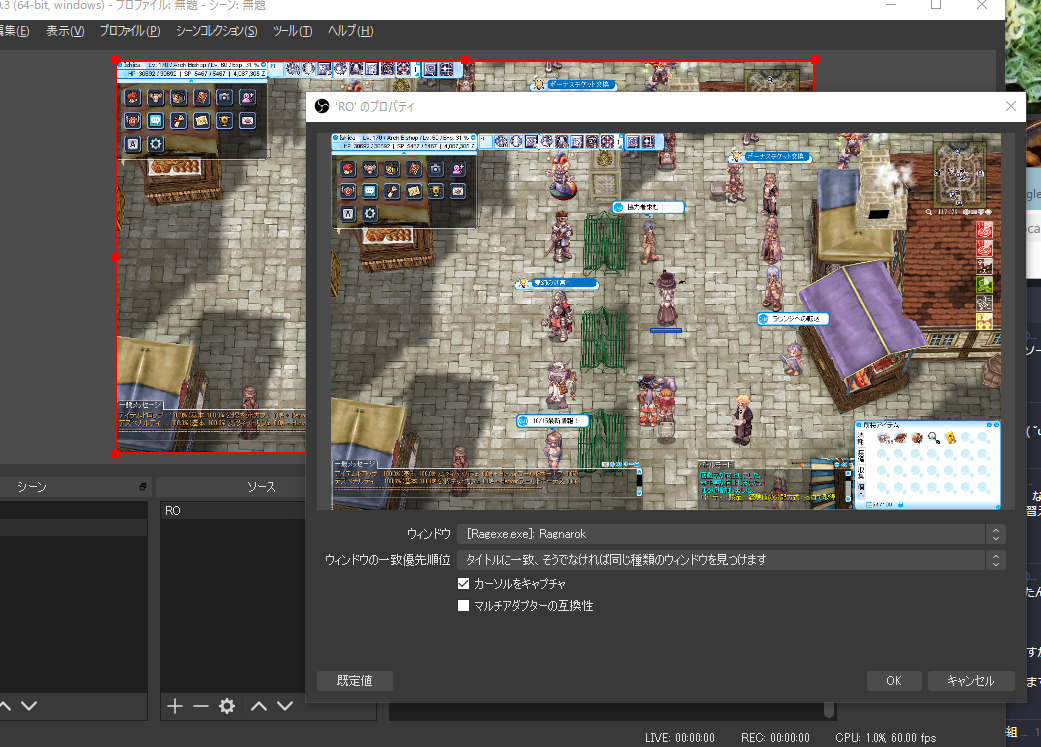Screen dimensions: 1041x747
Task: Move the source up in the Sources list
Action: tap(259, 706)
